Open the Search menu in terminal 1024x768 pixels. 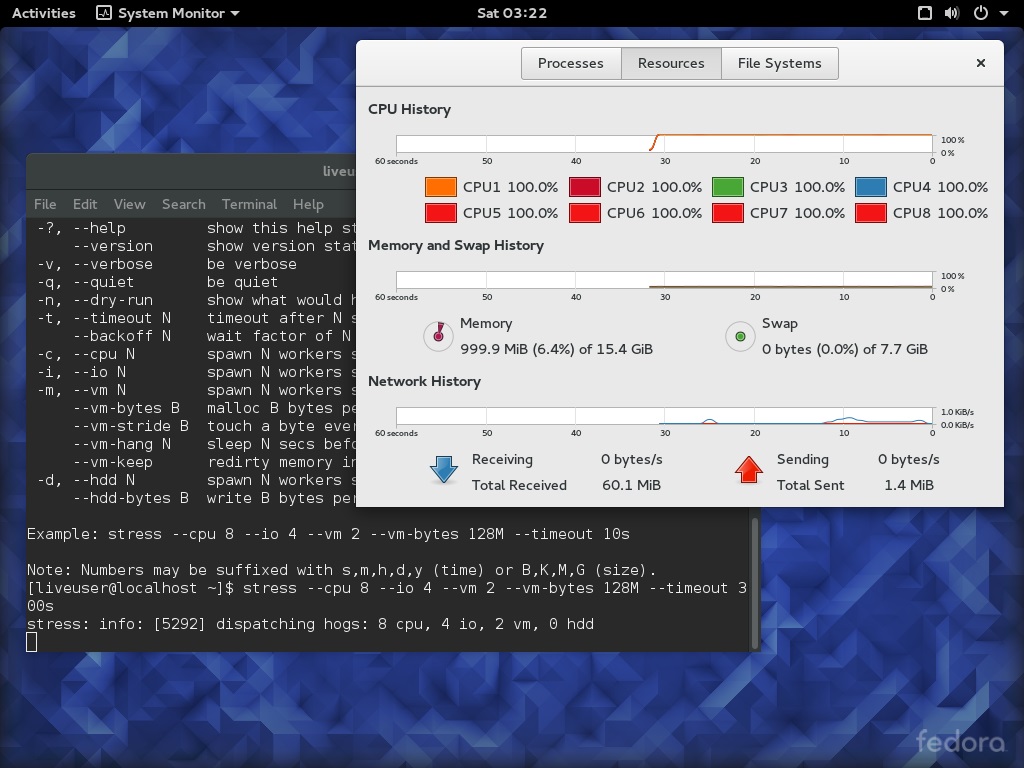point(183,204)
